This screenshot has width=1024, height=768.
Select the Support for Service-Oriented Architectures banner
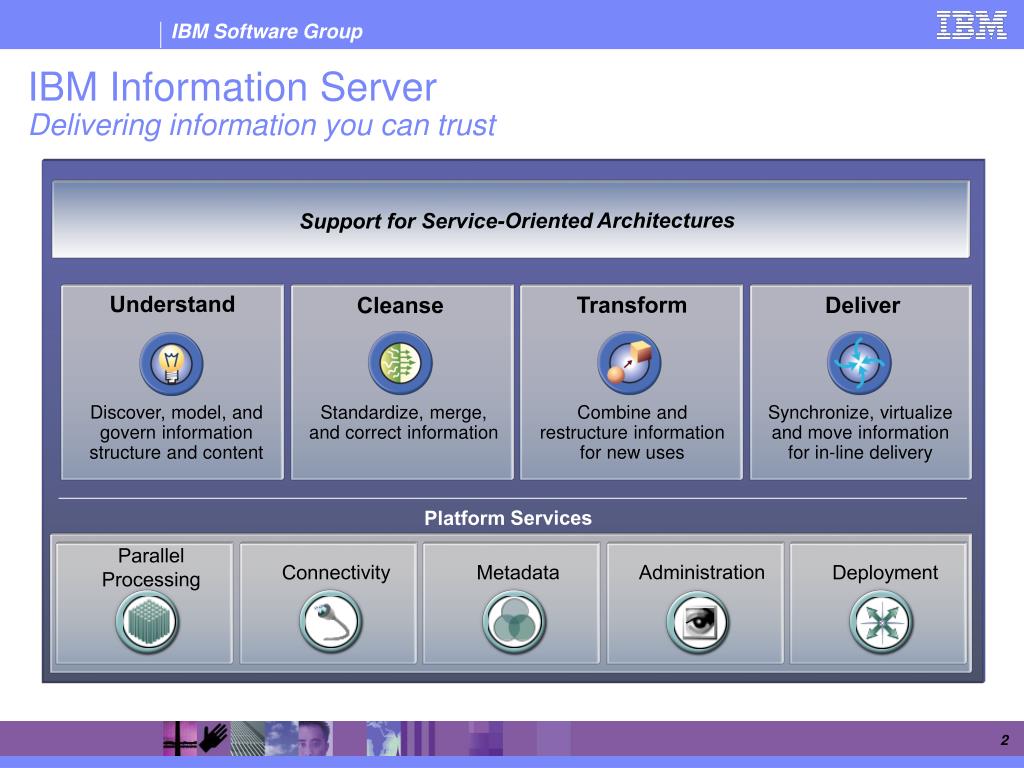point(511,219)
